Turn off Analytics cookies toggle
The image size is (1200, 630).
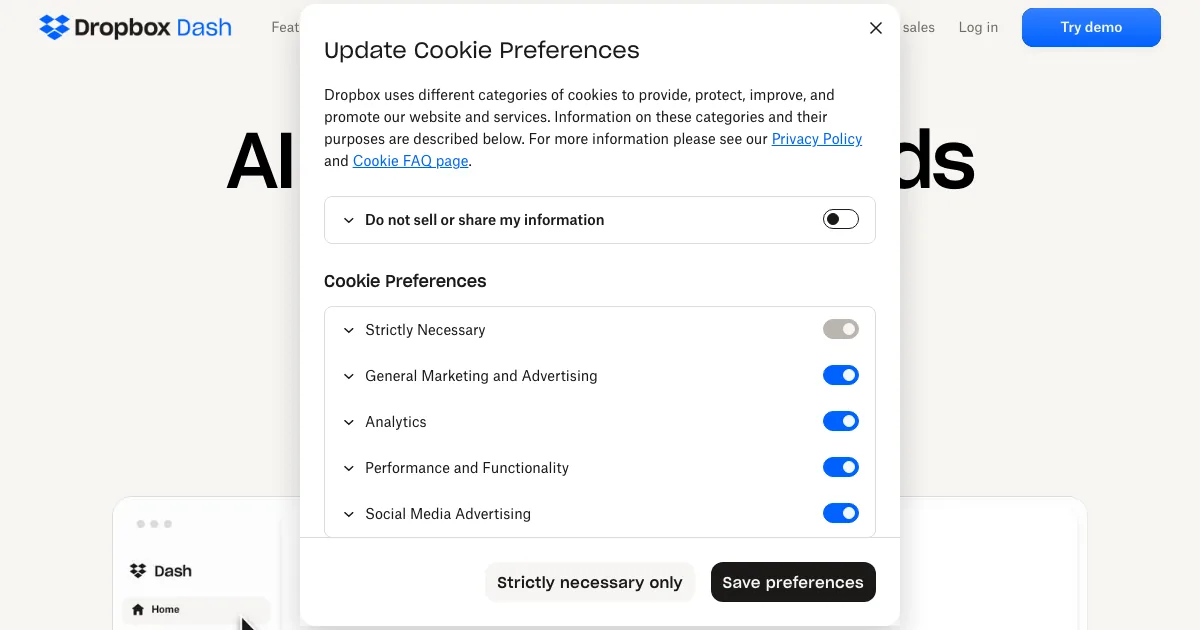(x=840, y=421)
